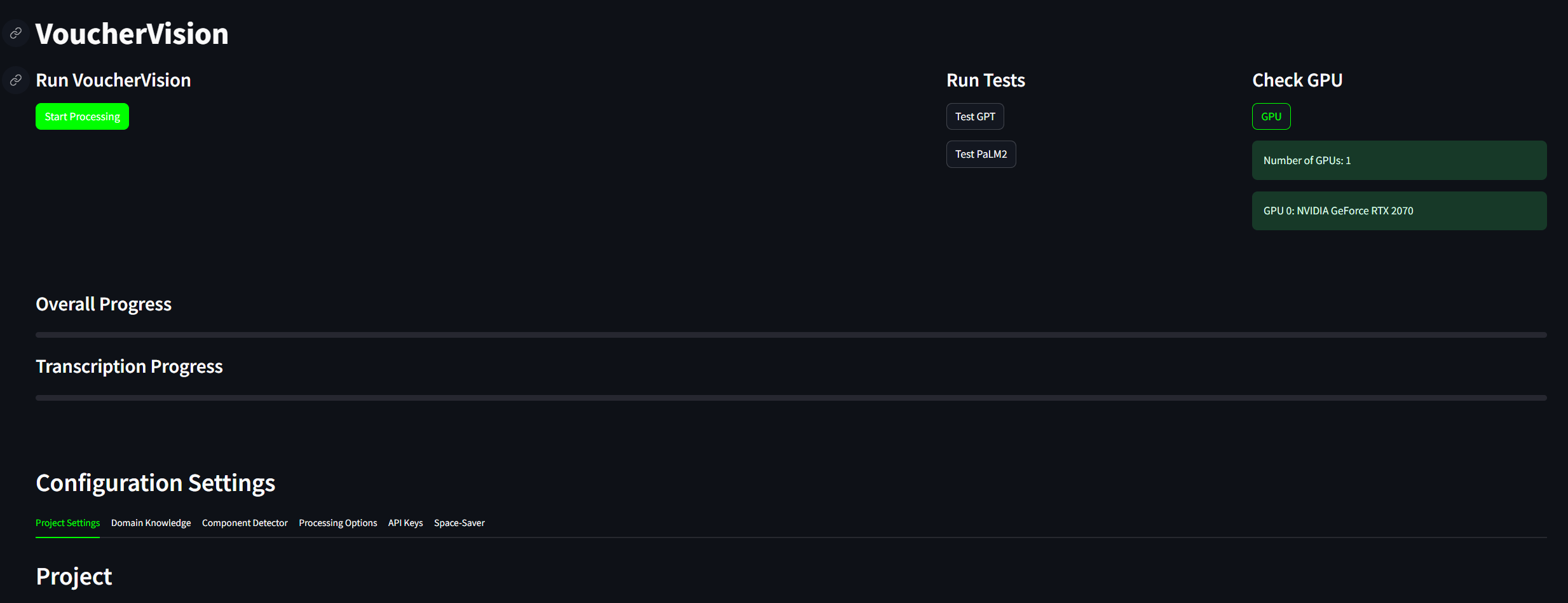Image resolution: width=1568 pixels, height=603 pixels.
Task: Click the Project section heading
Action: (x=74, y=576)
